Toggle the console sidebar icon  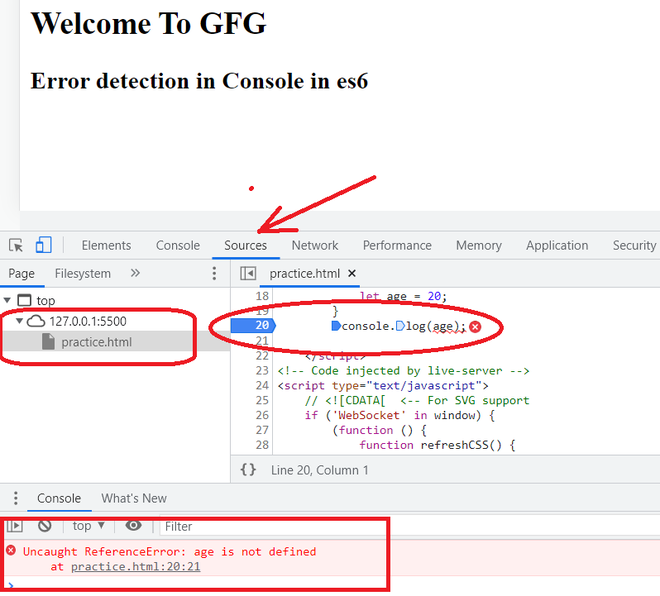point(14,526)
